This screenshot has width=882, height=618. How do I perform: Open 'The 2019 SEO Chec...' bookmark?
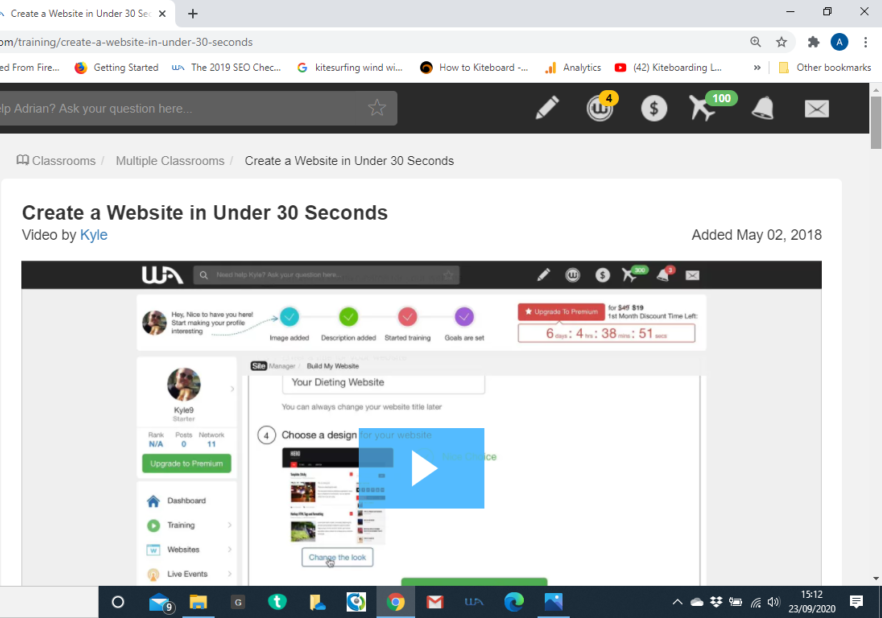point(226,67)
